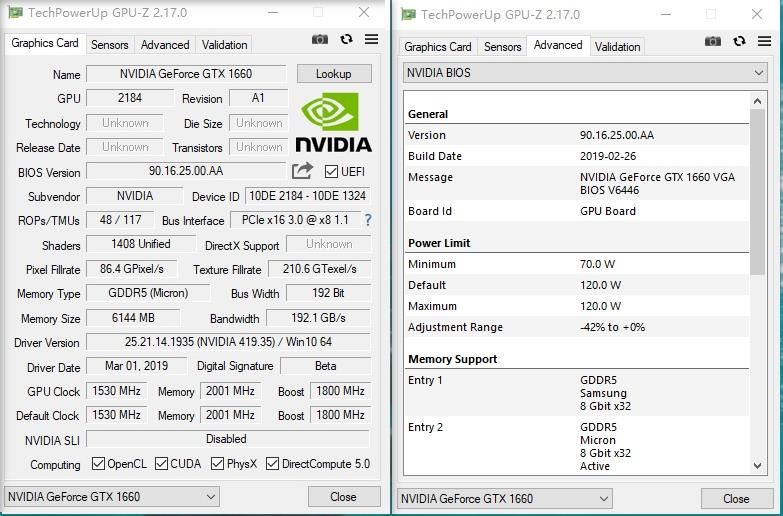Screen dimensions: 783x516
Task: Click the scrollbar up arrow in the Advanced panel
Action: point(758,101)
